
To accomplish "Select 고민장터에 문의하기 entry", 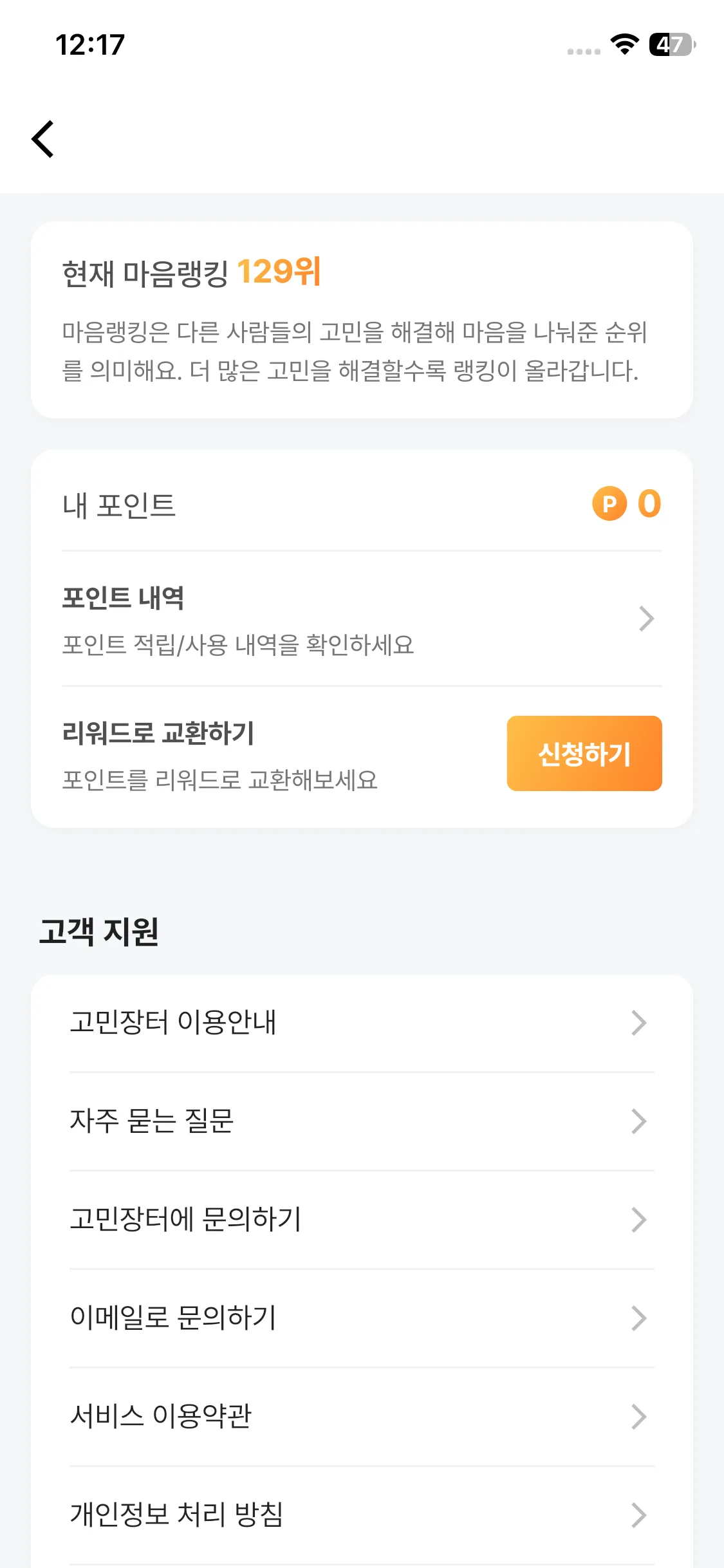I will (186, 1220).
